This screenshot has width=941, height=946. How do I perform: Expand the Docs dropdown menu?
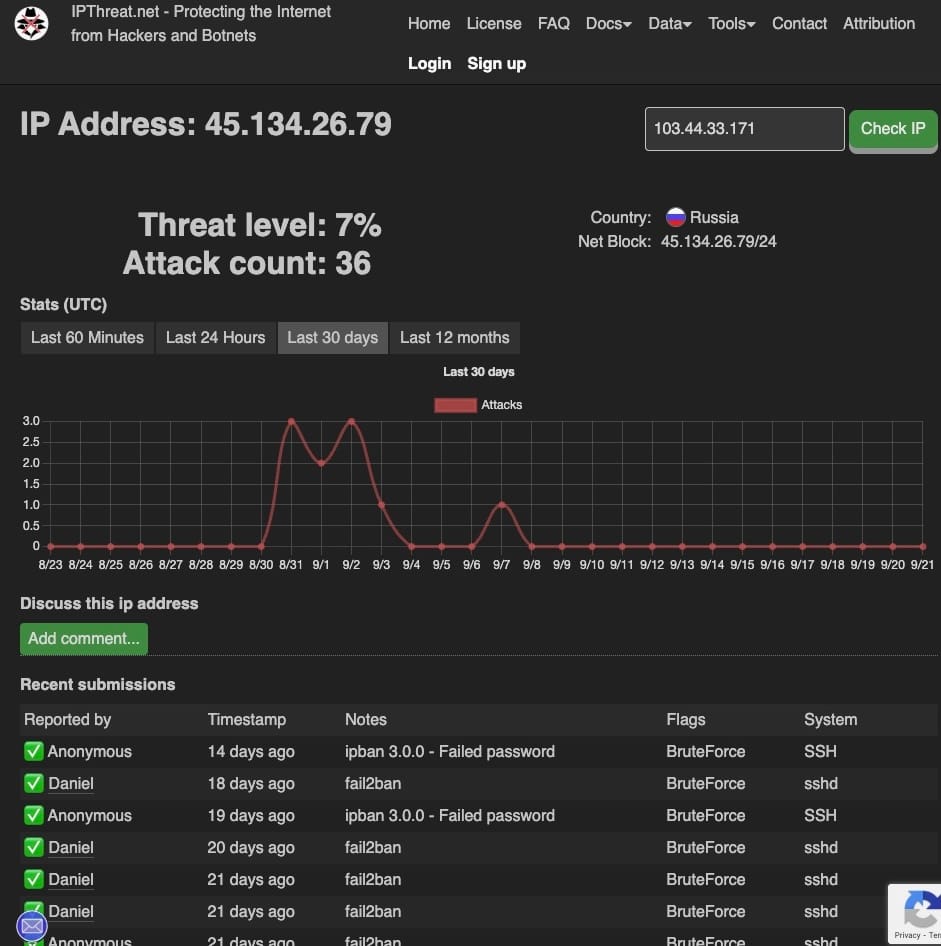click(608, 24)
